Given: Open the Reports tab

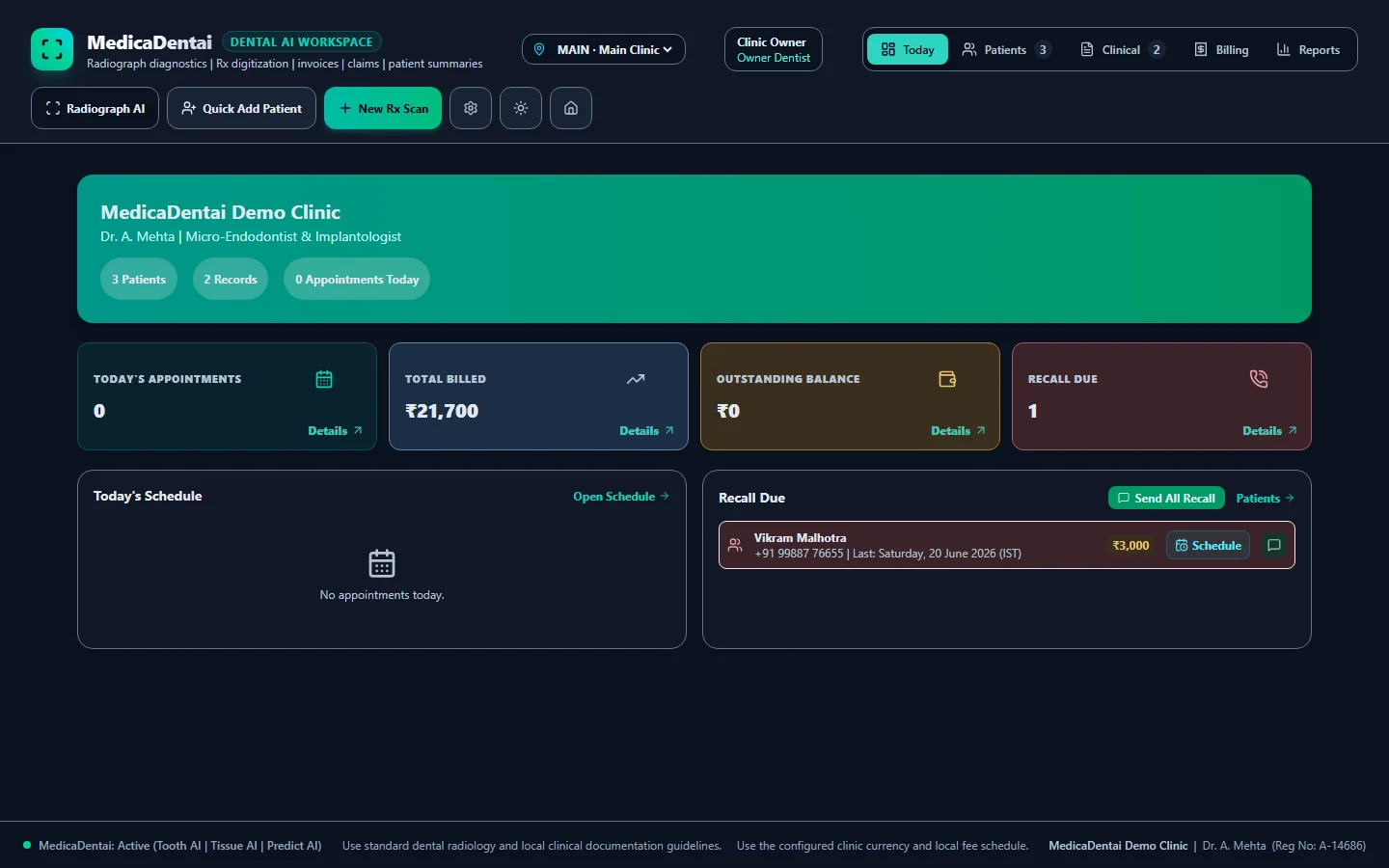Looking at the screenshot, I should click(x=1308, y=49).
